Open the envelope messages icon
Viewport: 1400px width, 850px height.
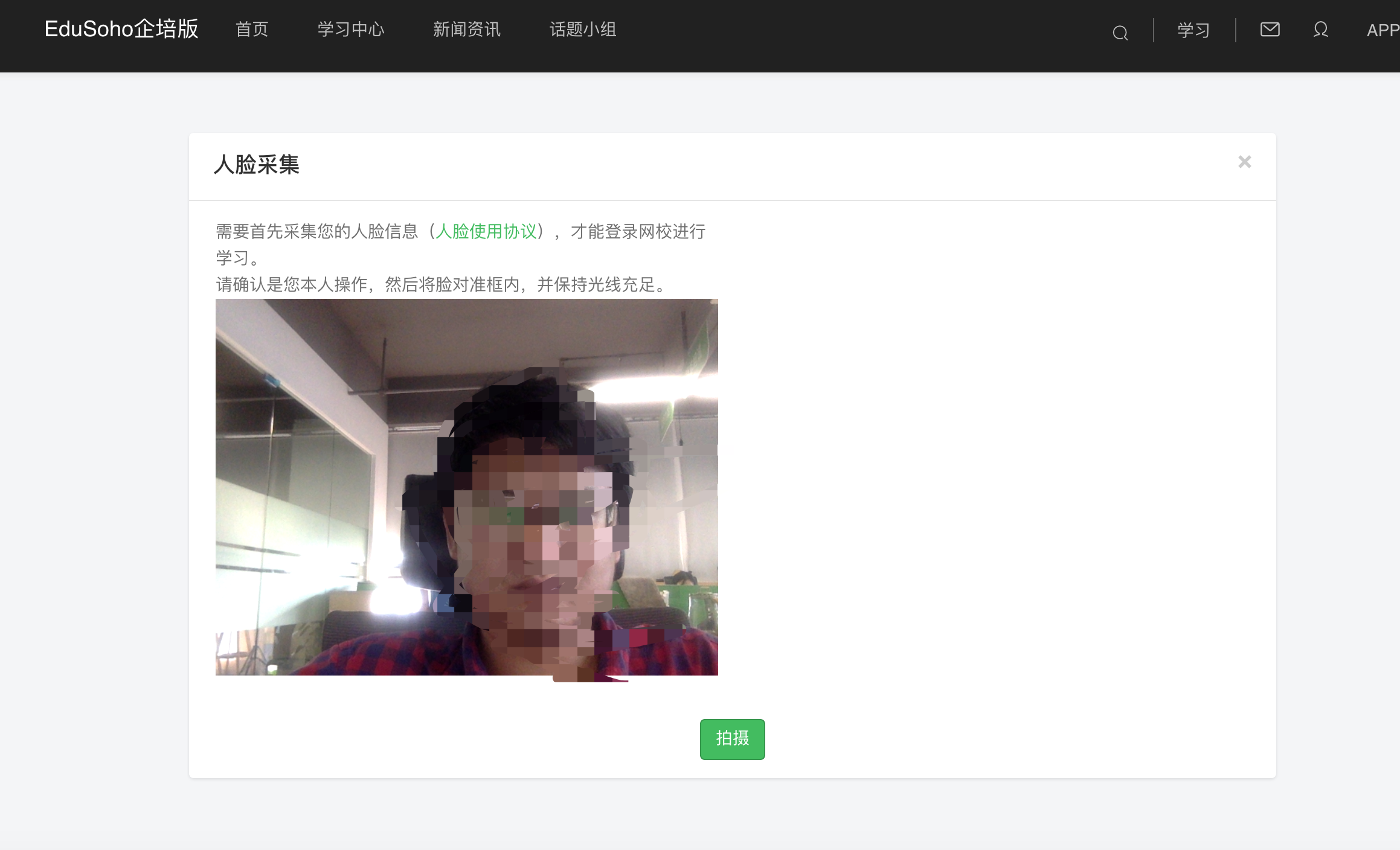(1270, 29)
